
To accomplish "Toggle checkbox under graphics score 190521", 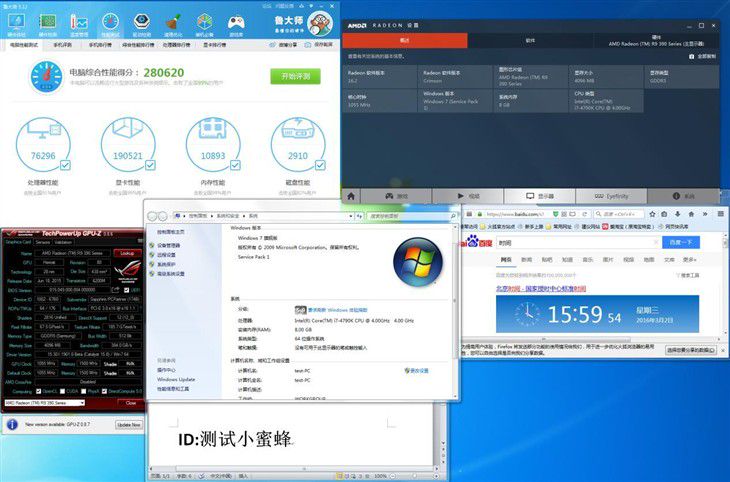I will coord(150,165).
